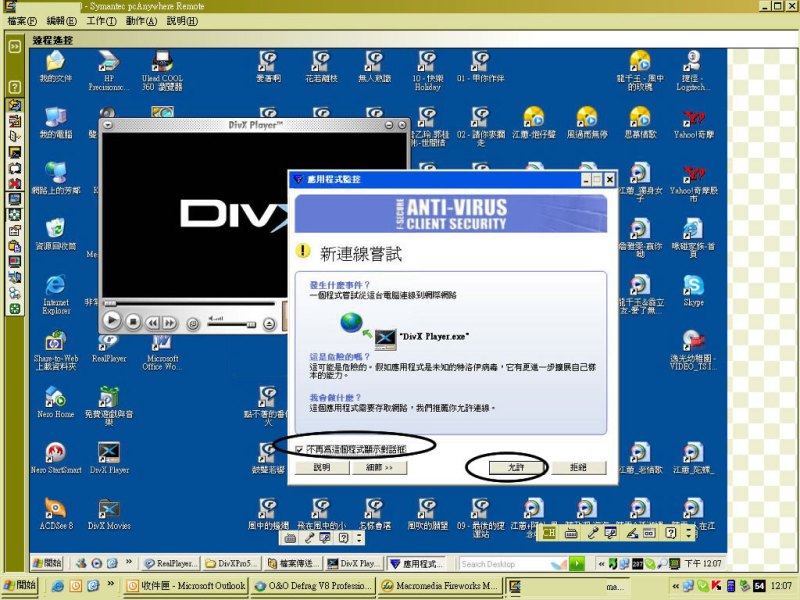This screenshot has width=800, height=600.
Task: Select the Skype desktop icon
Action: pyautogui.click(x=693, y=291)
